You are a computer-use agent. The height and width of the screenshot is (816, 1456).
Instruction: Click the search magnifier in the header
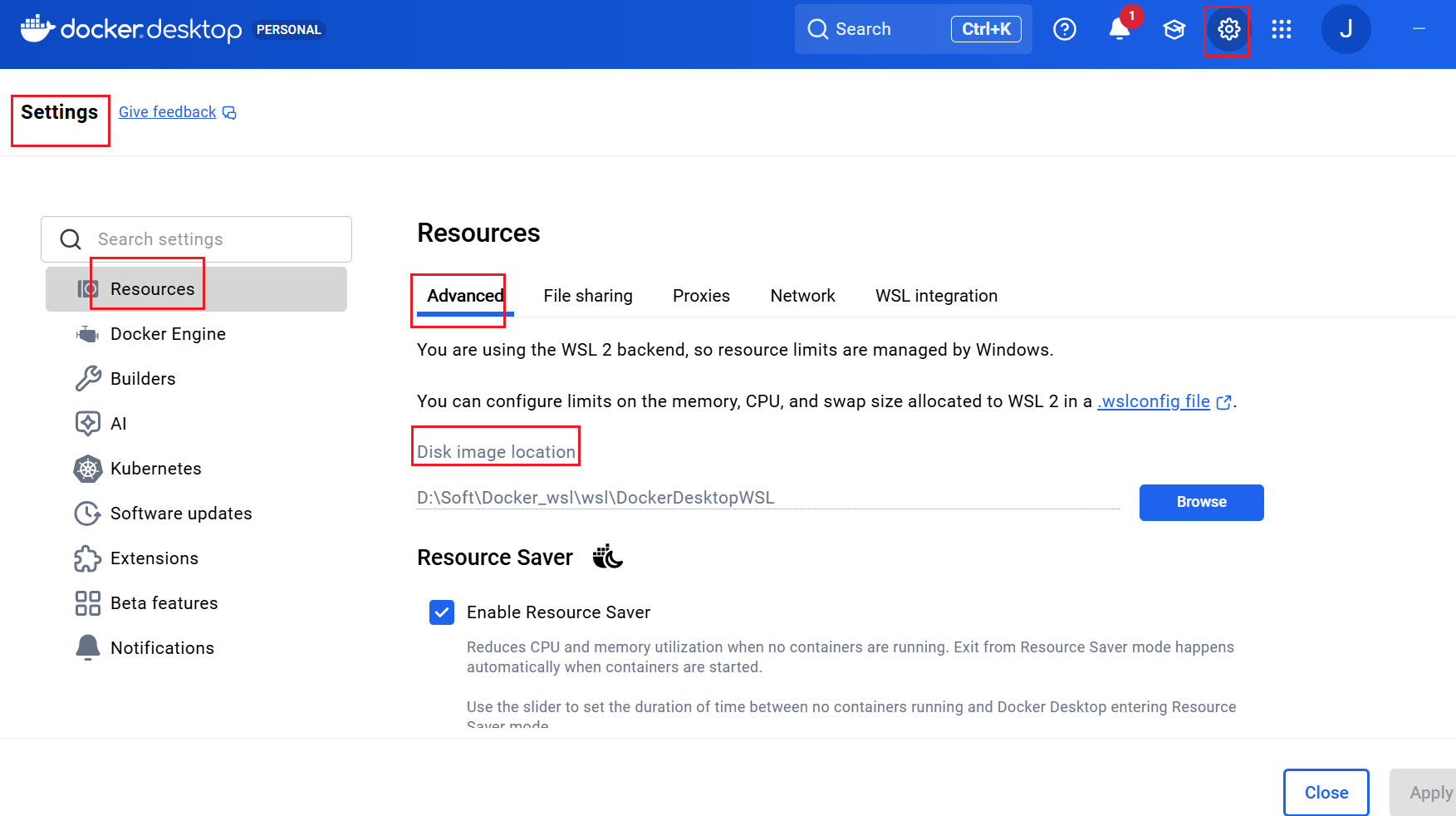818,29
